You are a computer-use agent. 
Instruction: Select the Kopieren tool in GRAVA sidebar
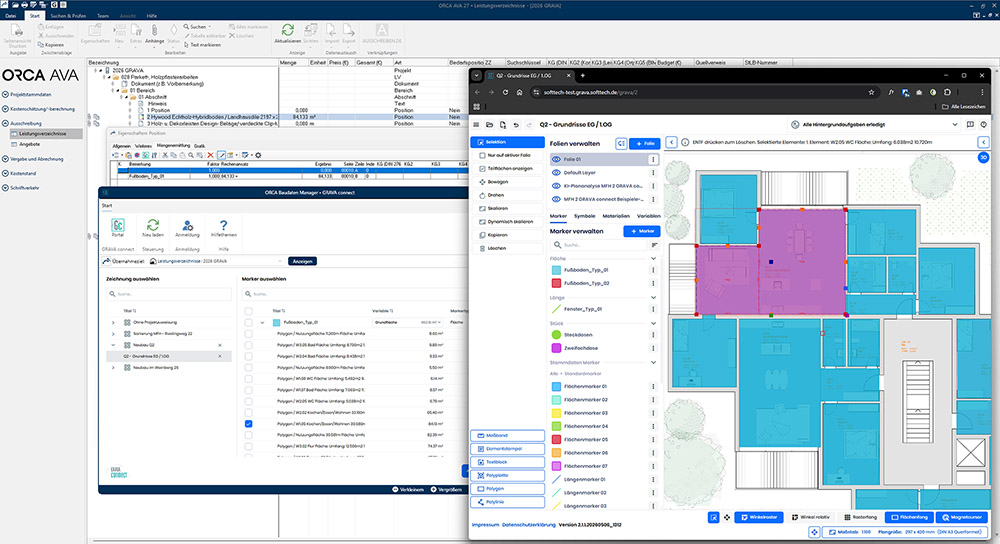pos(507,235)
